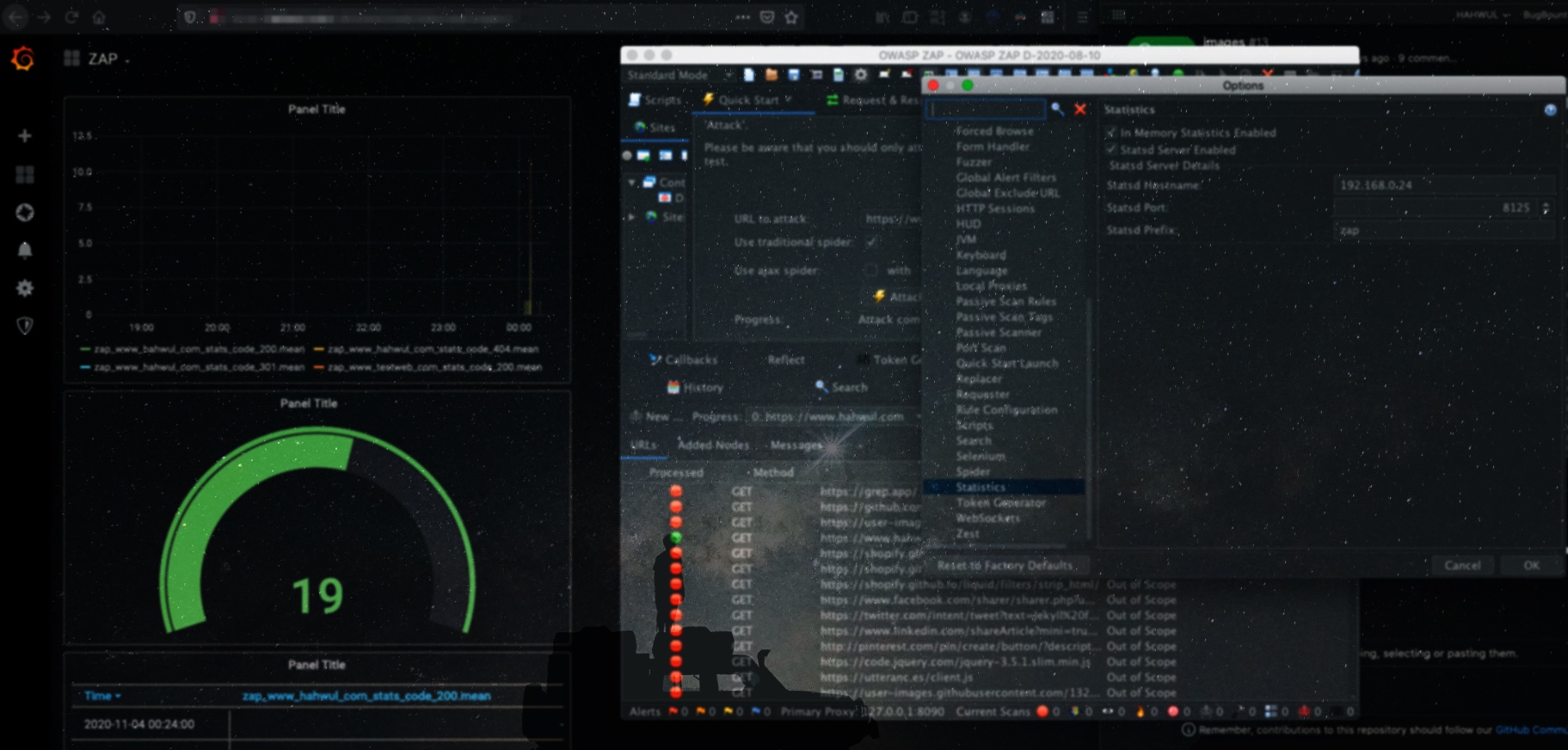The height and width of the screenshot is (750, 1568).
Task: Click the Options search text field
Action: pyautogui.click(x=986, y=109)
